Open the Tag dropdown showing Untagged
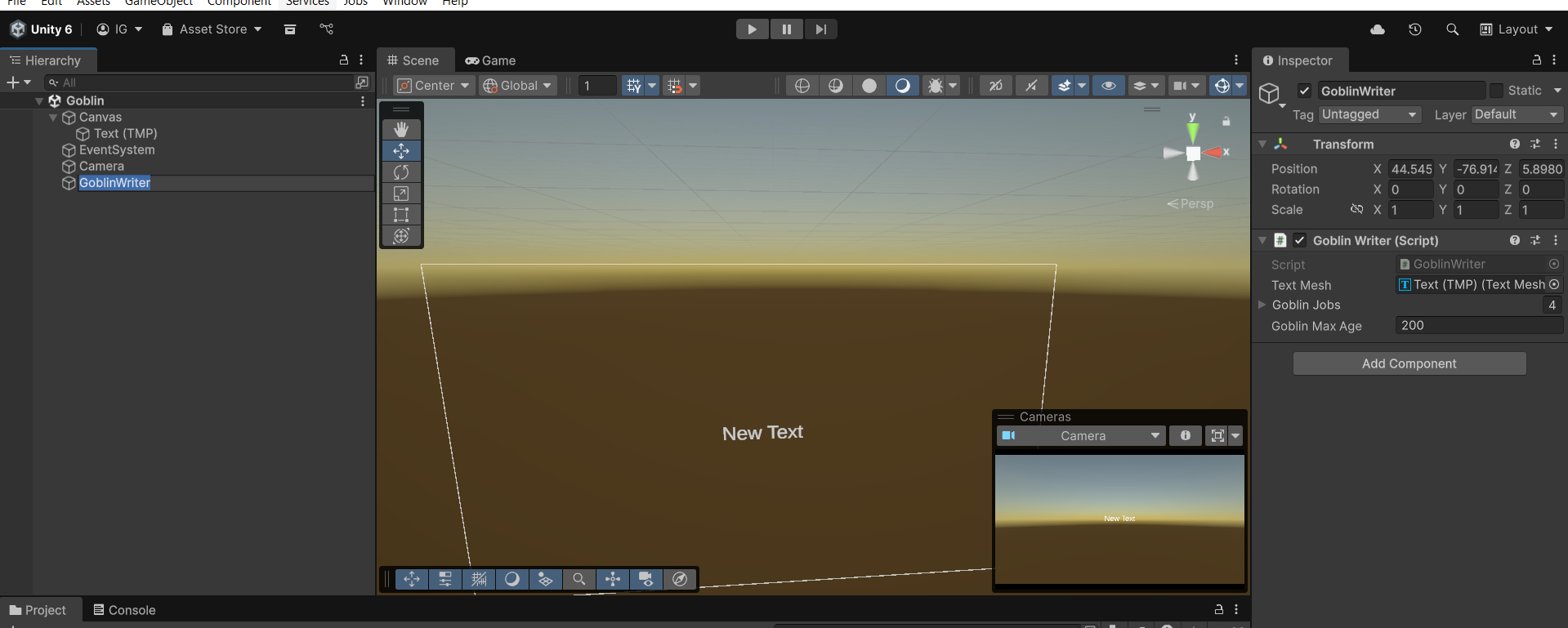The width and height of the screenshot is (1568, 628). (x=1369, y=115)
